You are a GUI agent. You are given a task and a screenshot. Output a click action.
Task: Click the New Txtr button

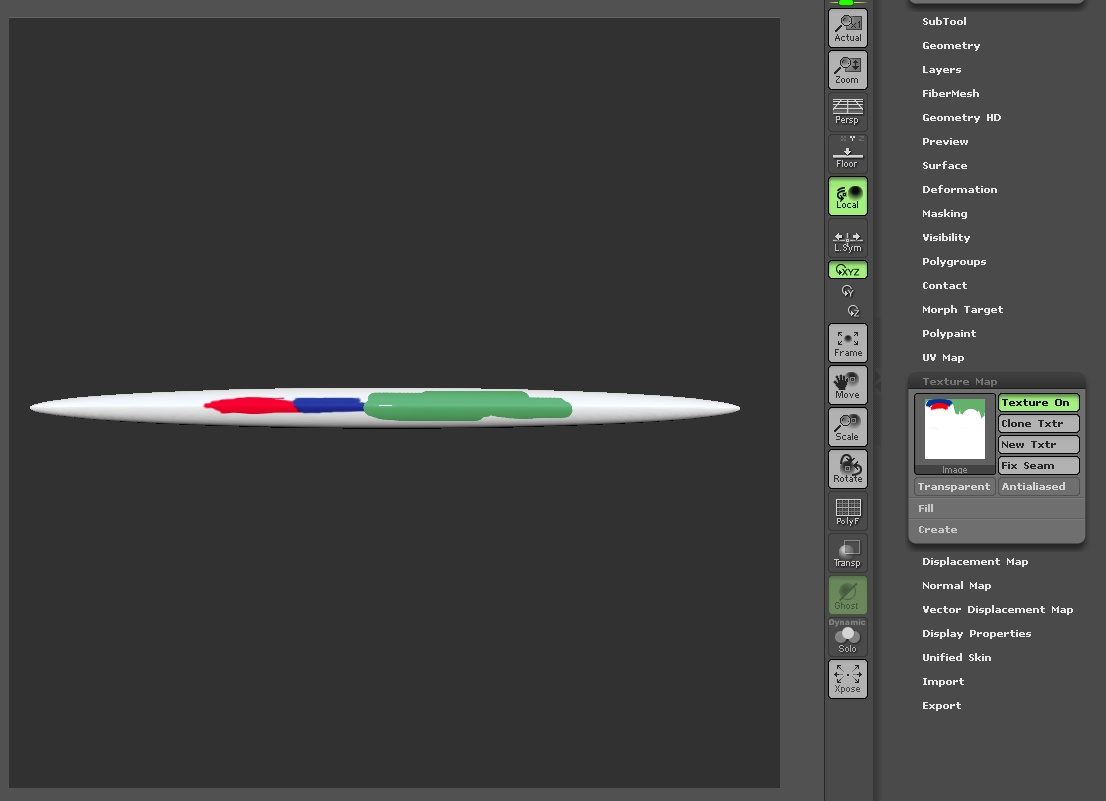pos(1038,444)
